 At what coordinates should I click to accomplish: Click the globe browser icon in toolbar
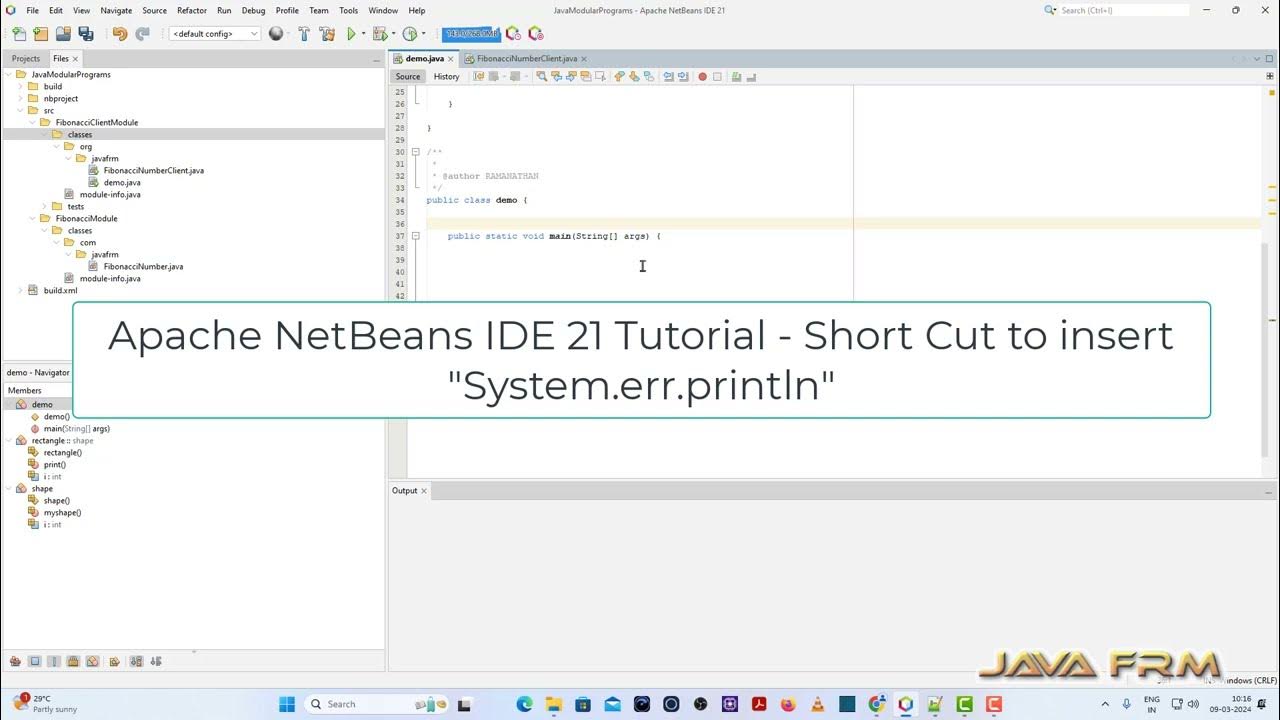pyautogui.click(x=276, y=34)
